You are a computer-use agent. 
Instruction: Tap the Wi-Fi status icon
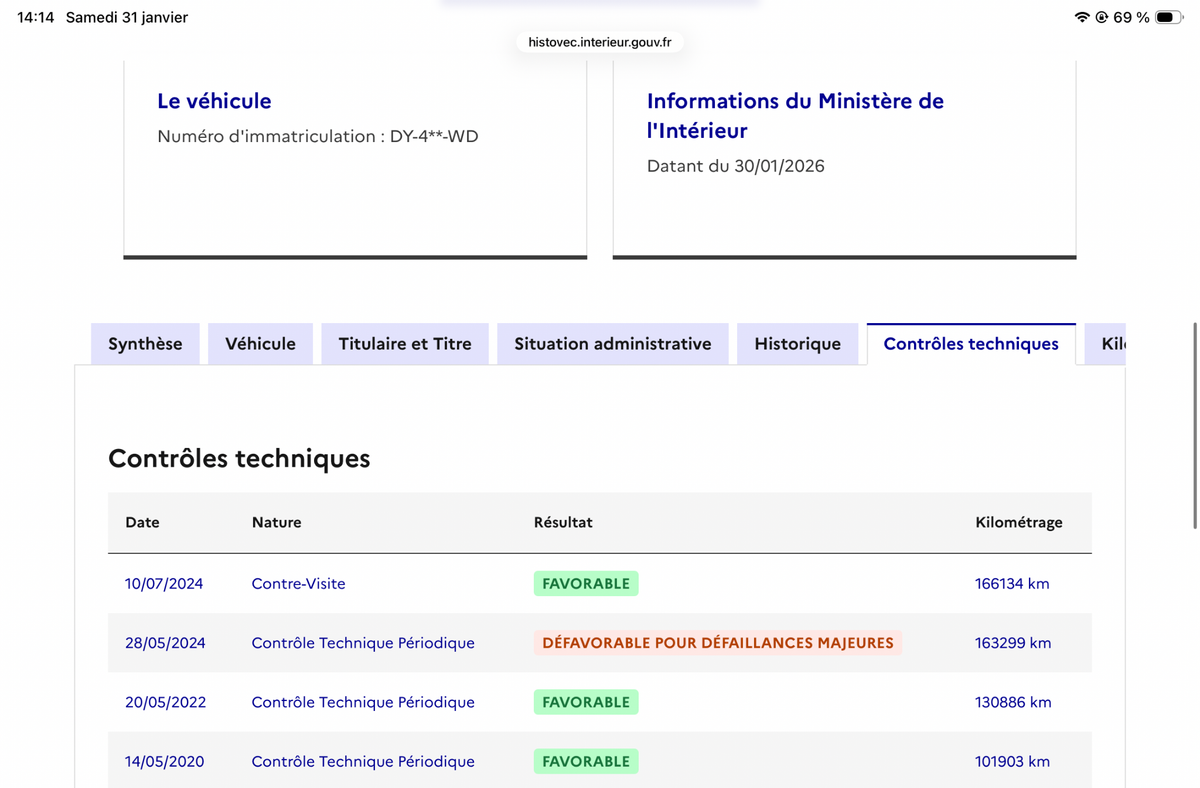(x=1082, y=17)
